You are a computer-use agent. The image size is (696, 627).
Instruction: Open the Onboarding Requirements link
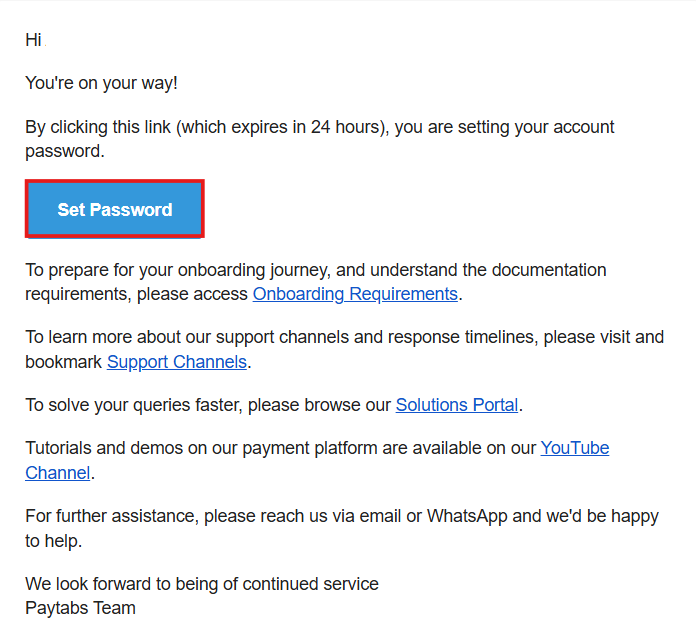click(x=355, y=294)
